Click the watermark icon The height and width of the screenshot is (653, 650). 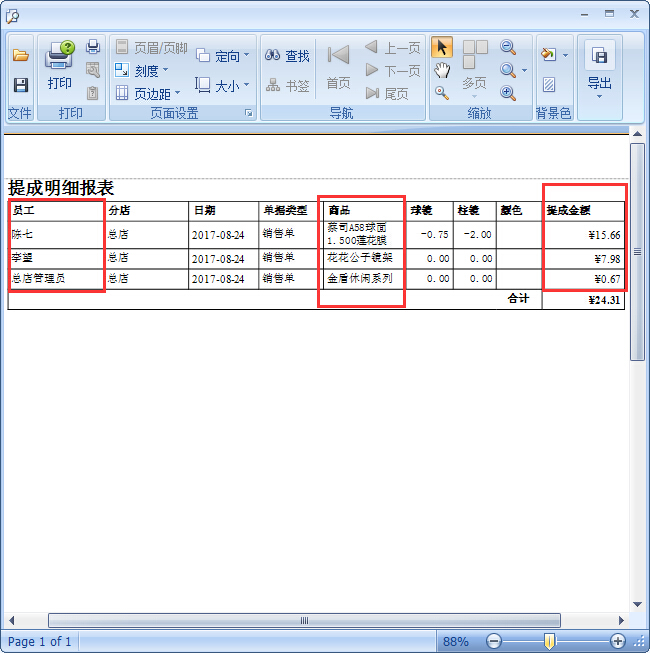[549, 85]
